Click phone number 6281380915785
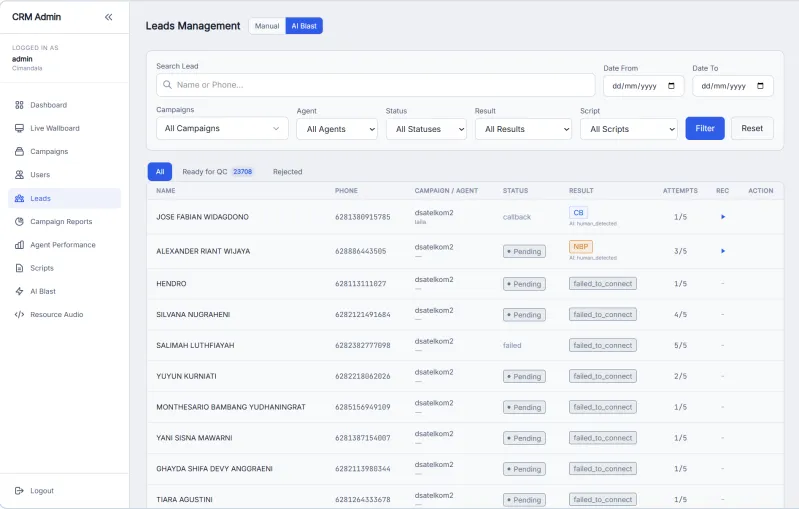 coord(362,217)
